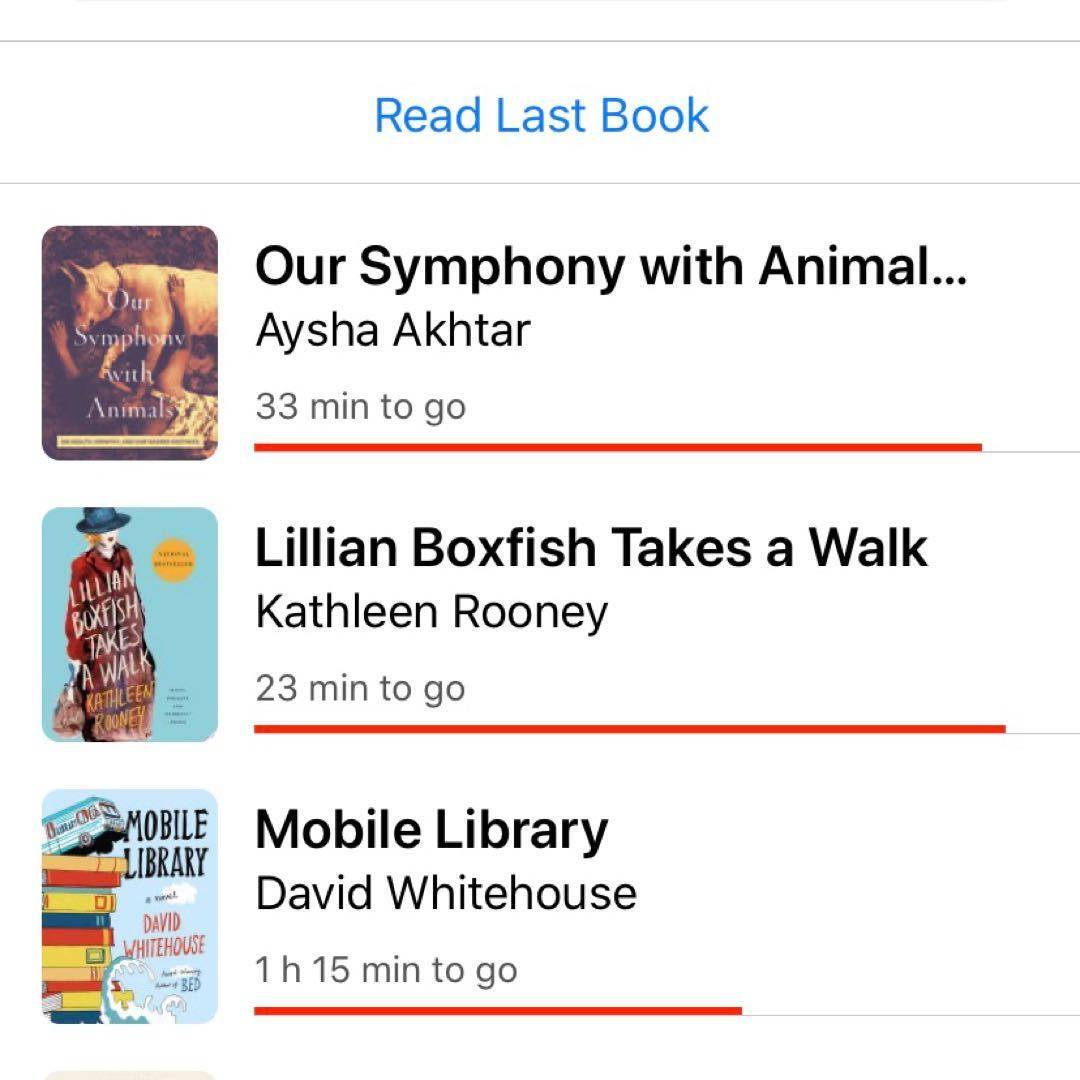Tap the ellipsis ending the truncated Symphony title
Screen dimensions: 1080x1080
click(949, 270)
